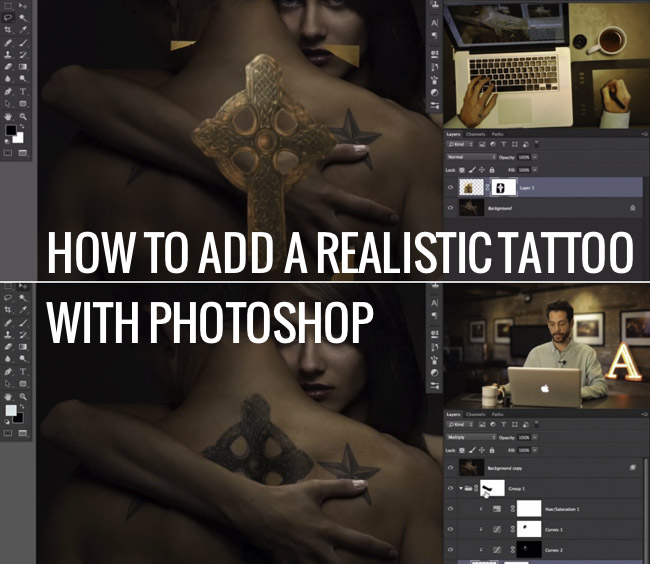Open the Kind filter dropdown in lower panel
This screenshot has width=650, height=564.
point(460,424)
